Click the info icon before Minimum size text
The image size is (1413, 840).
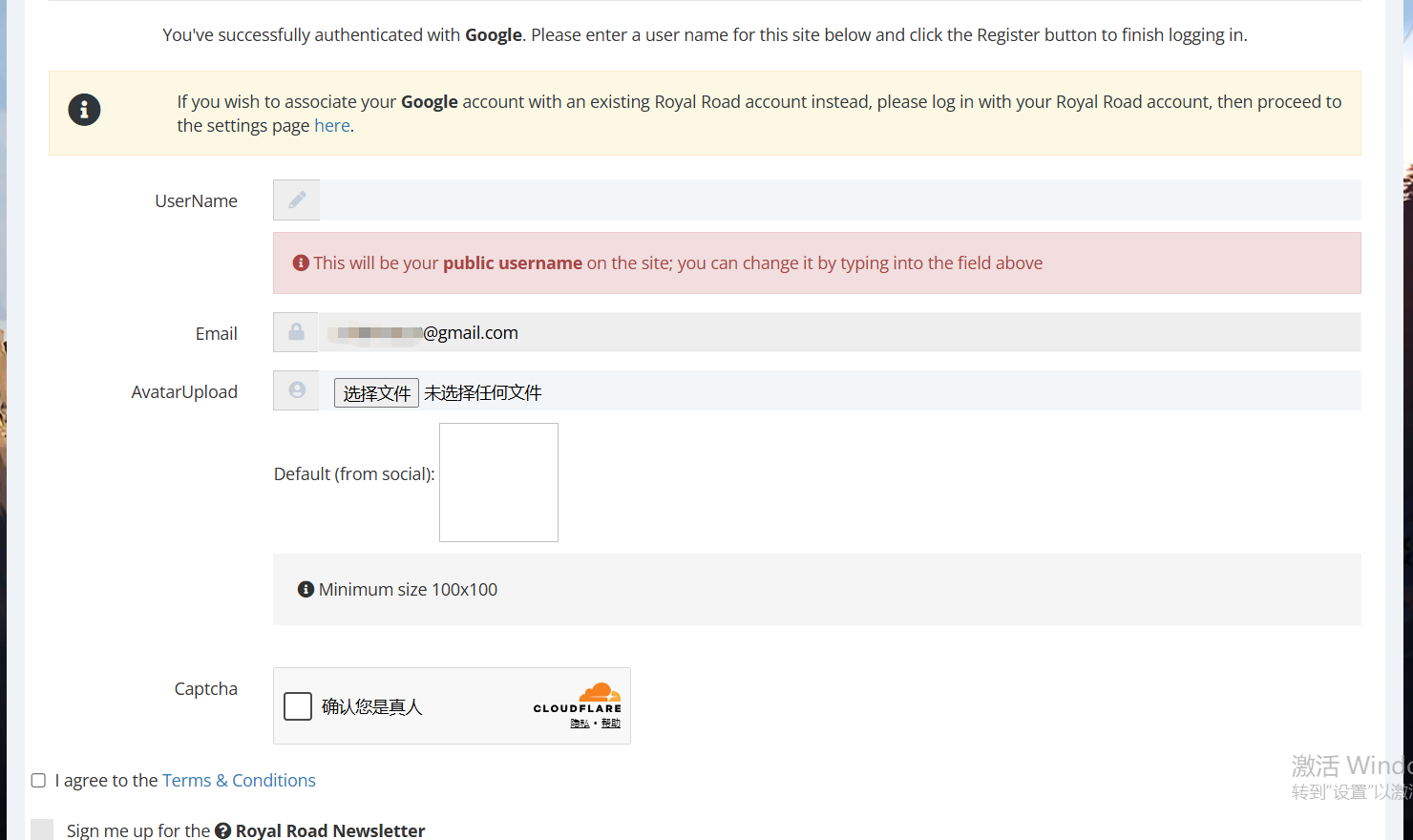click(306, 590)
